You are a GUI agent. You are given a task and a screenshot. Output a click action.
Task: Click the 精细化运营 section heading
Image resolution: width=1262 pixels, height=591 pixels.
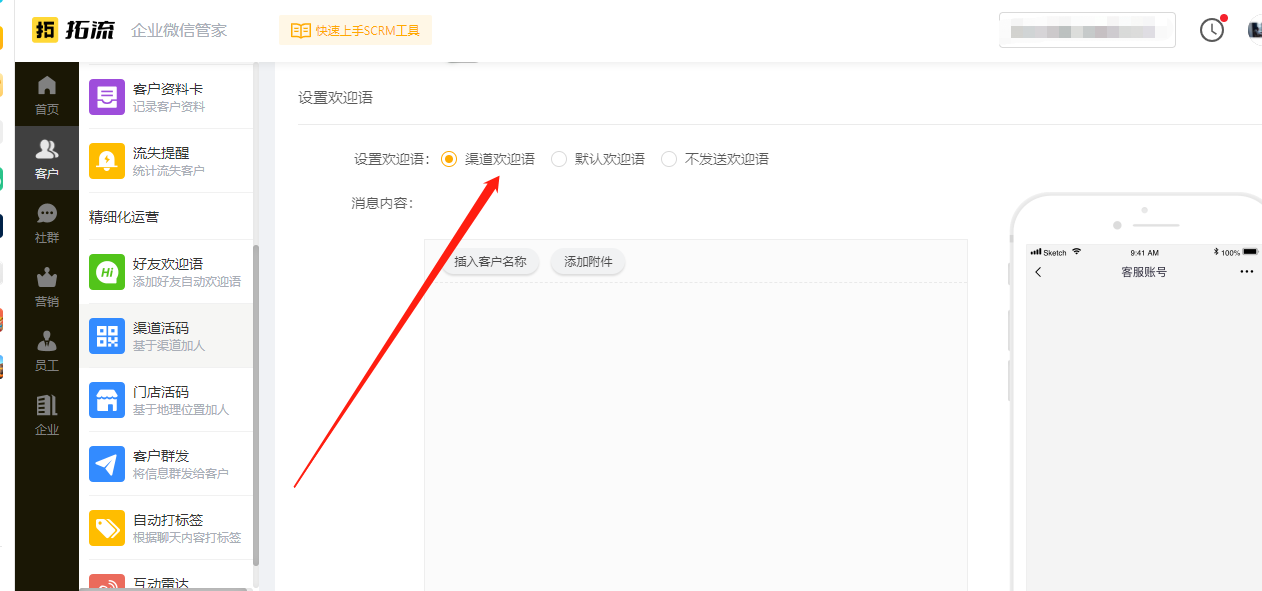[x=124, y=217]
